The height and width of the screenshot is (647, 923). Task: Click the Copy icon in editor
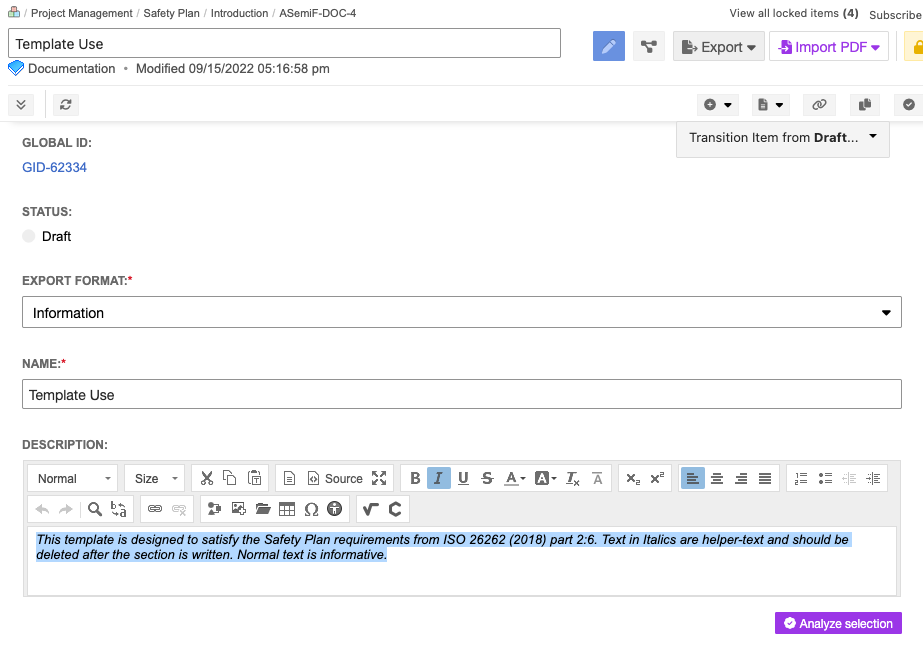(230, 479)
